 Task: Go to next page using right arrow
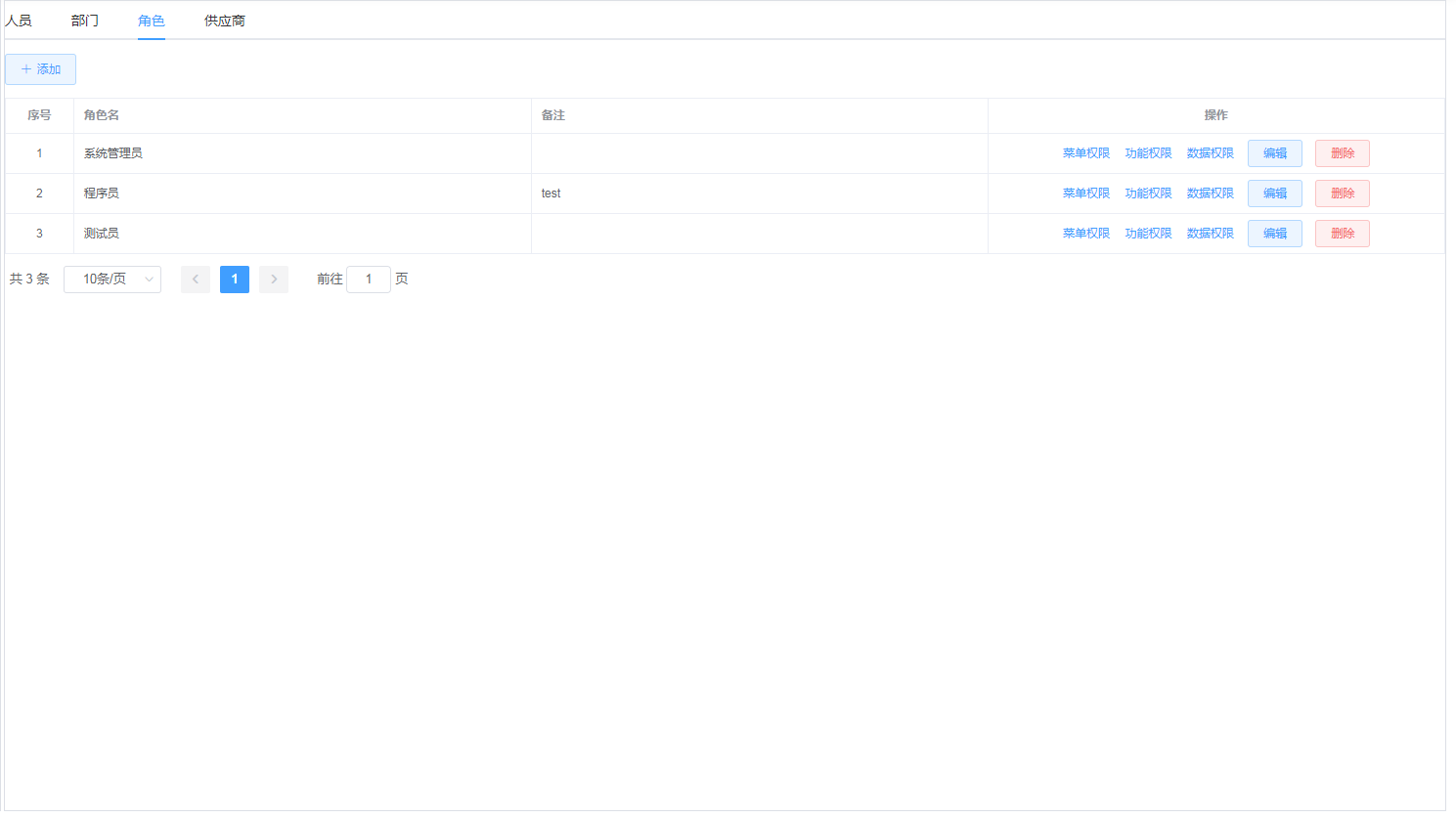pos(274,280)
